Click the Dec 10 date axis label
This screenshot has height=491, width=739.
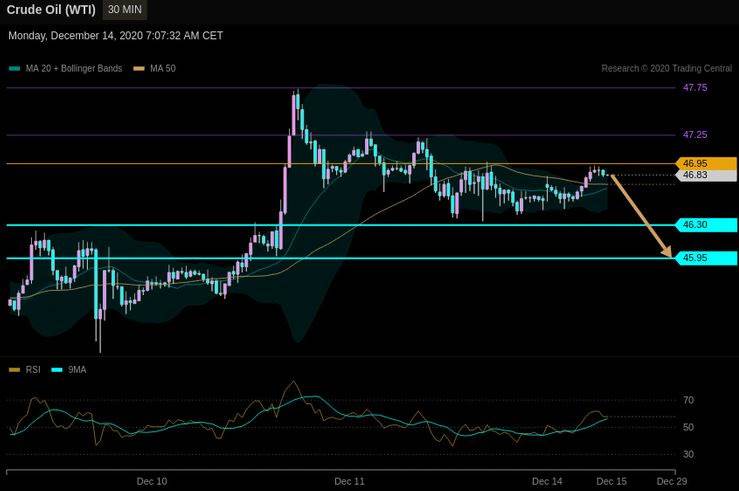[x=152, y=482]
